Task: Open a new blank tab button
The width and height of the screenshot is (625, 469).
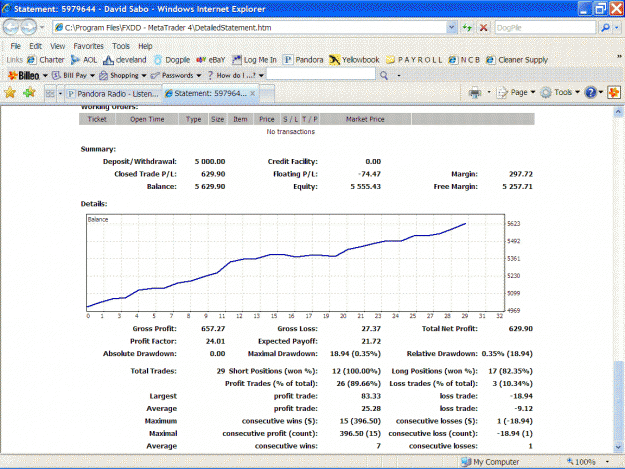Action: [x=267, y=94]
